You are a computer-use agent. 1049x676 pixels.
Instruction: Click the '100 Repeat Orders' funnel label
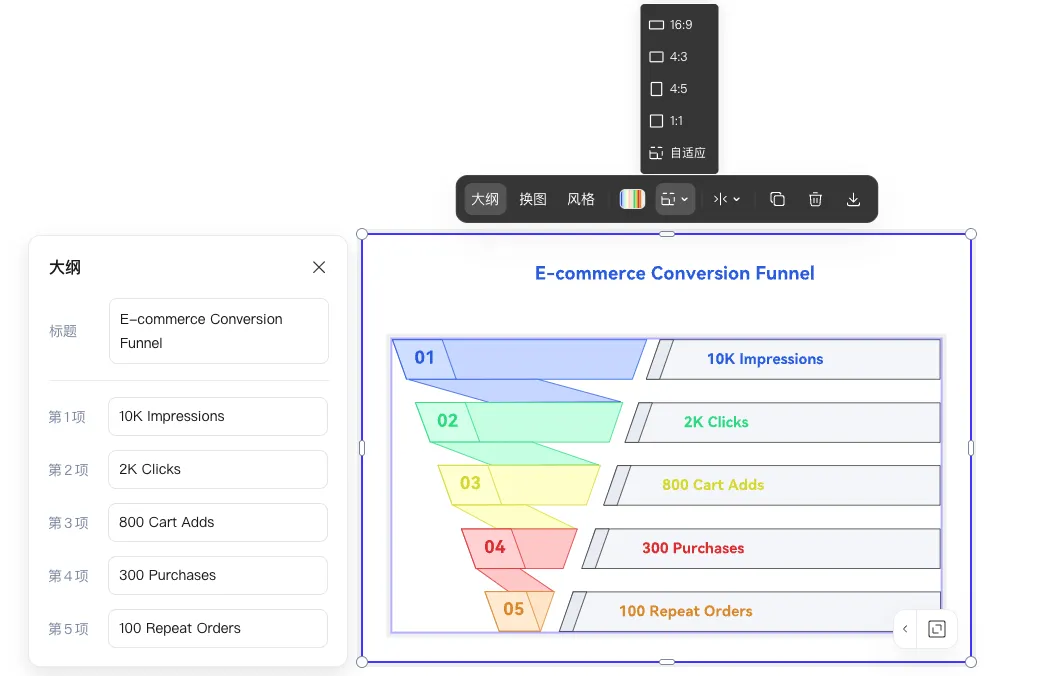(685, 611)
